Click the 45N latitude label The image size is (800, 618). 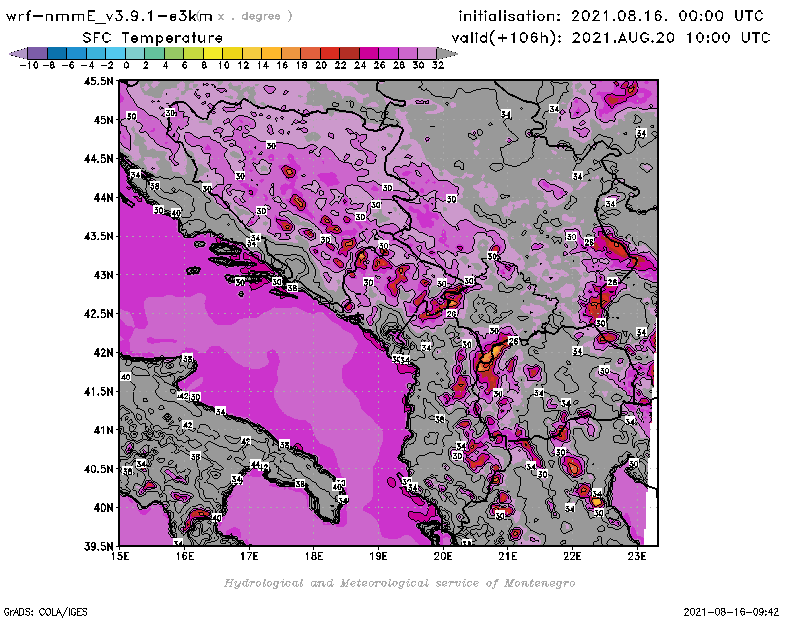coord(103,120)
